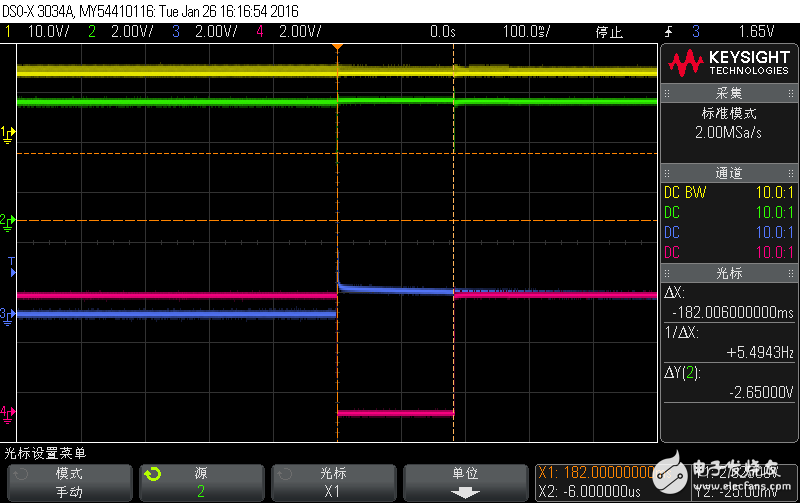Image resolution: width=800 pixels, height=503 pixels.
Task: Select the 通道 channel panel header
Action: 729,172
